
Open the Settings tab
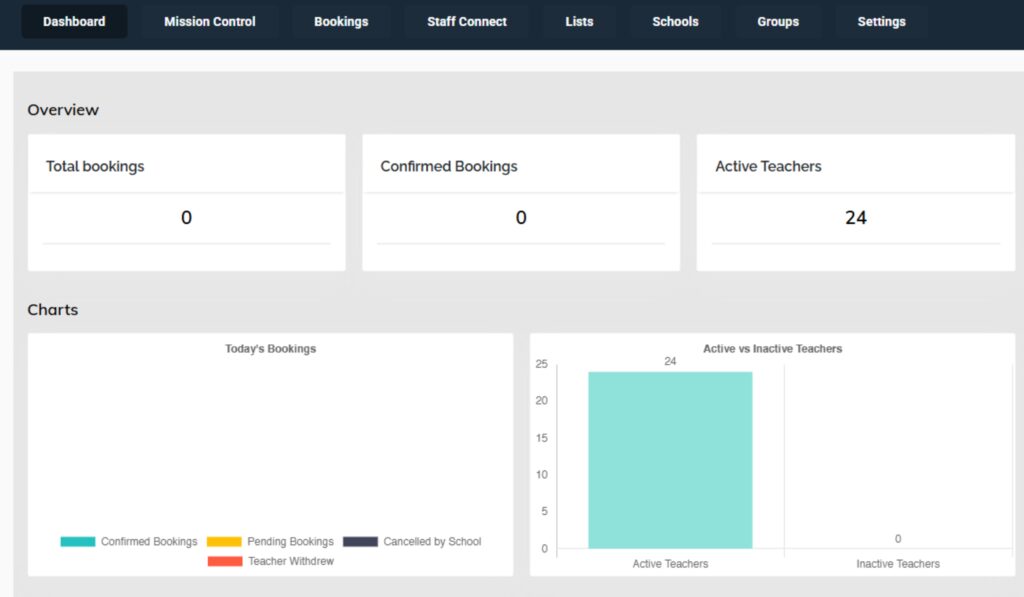tap(881, 21)
